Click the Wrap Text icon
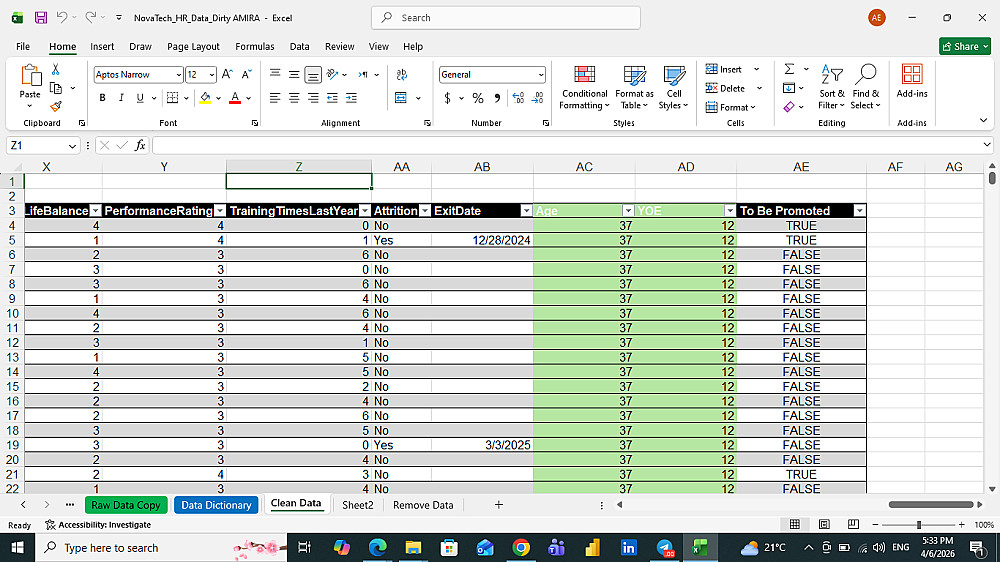The height and width of the screenshot is (562, 1000). [x=402, y=75]
